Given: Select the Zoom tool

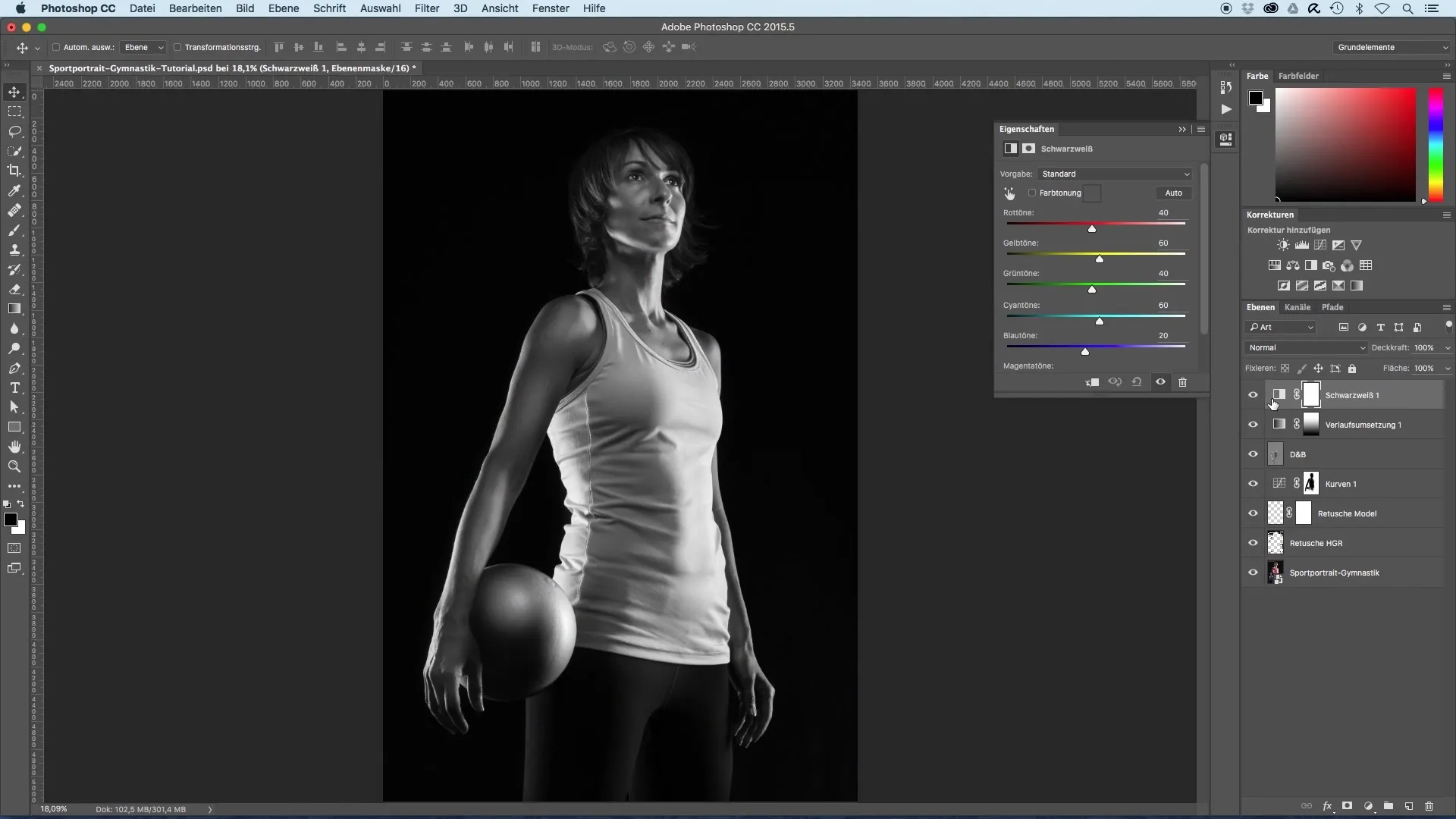Looking at the screenshot, I should tap(14, 466).
